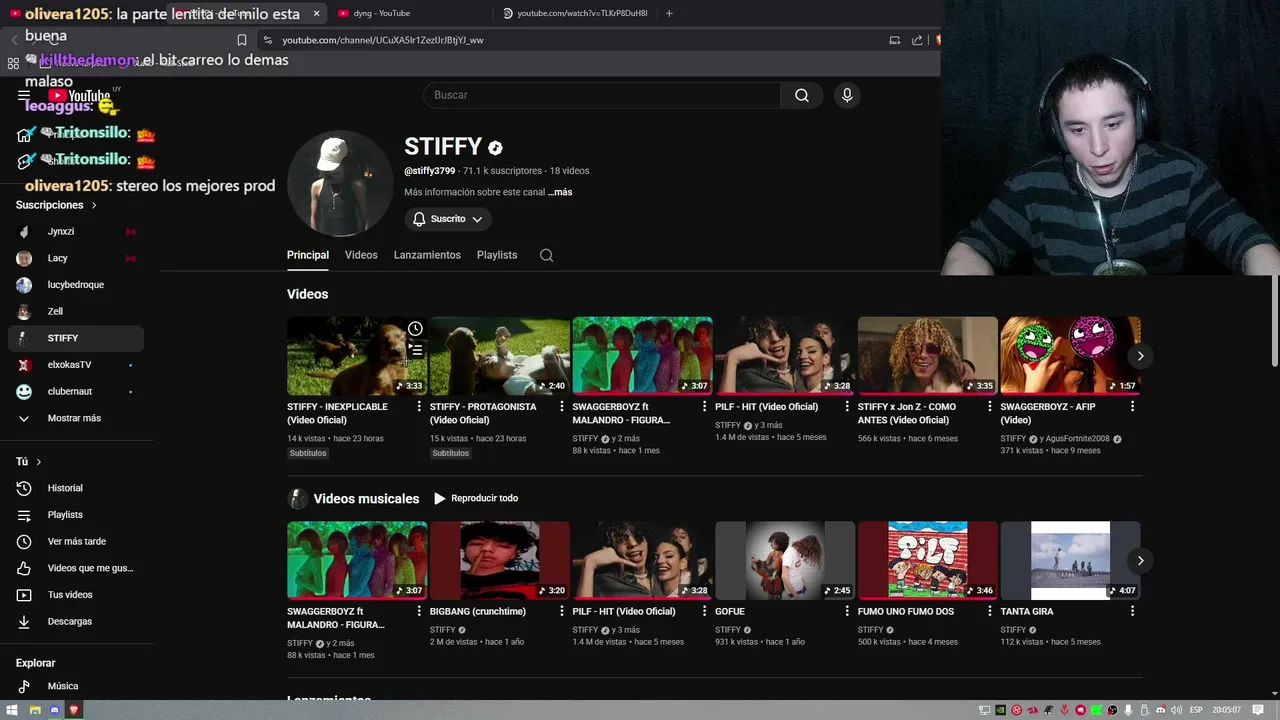The image size is (1280, 720).
Task: Switch to the channel Playlists tab
Action: tap(497, 255)
